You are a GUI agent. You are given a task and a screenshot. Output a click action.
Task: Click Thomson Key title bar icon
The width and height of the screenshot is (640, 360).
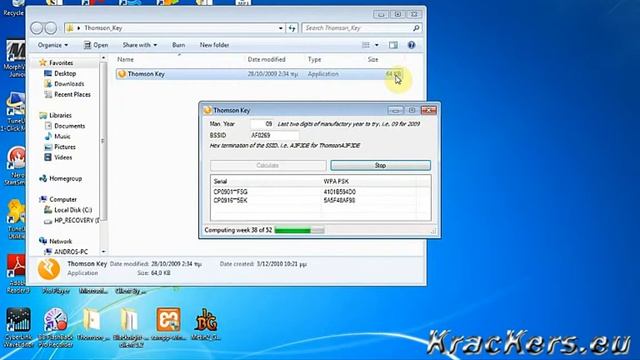[x=207, y=110]
